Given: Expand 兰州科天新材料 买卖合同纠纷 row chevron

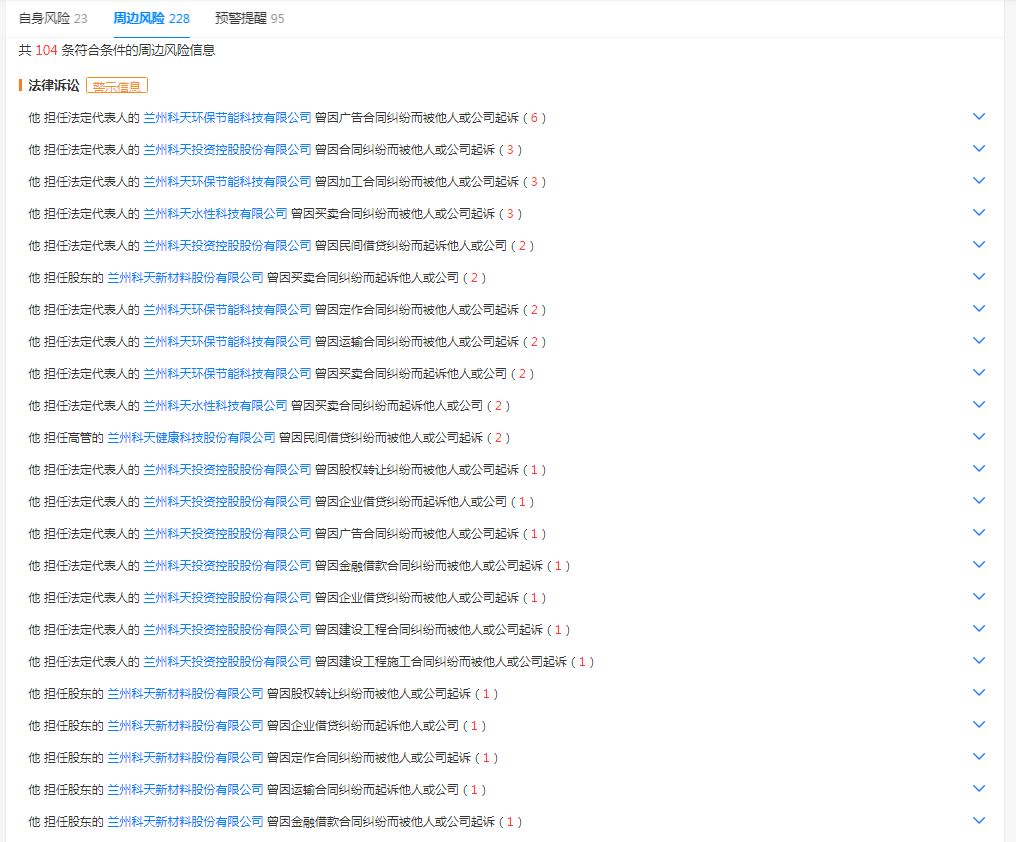Looking at the screenshot, I should 979,276.
